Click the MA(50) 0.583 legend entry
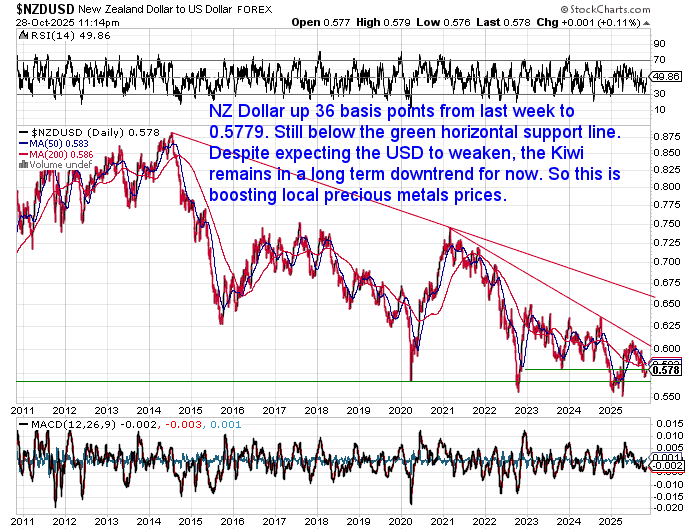This screenshot has height=530, width=700. pos(54,144)
